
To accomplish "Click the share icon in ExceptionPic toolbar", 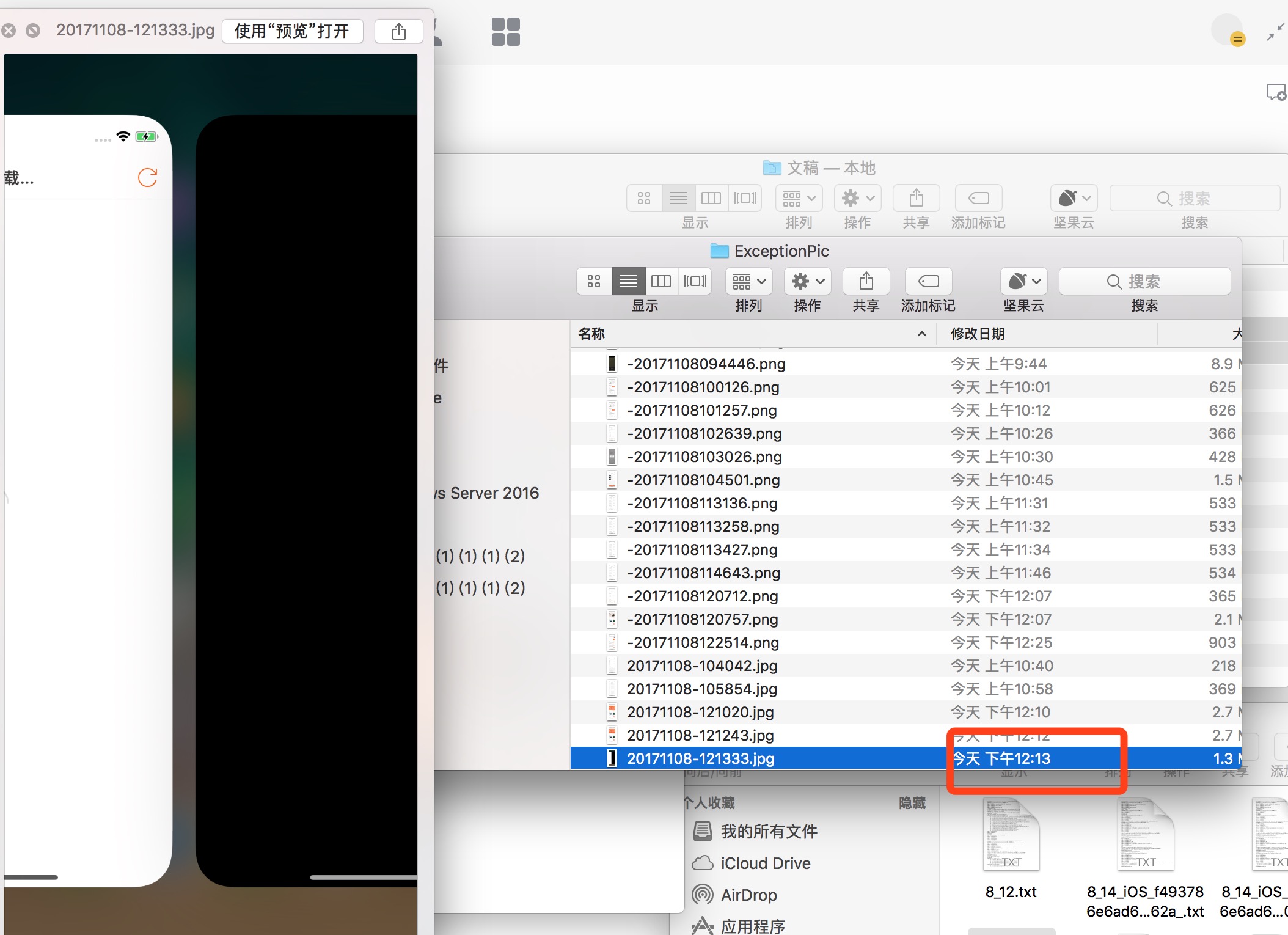I will pos(866,281).
